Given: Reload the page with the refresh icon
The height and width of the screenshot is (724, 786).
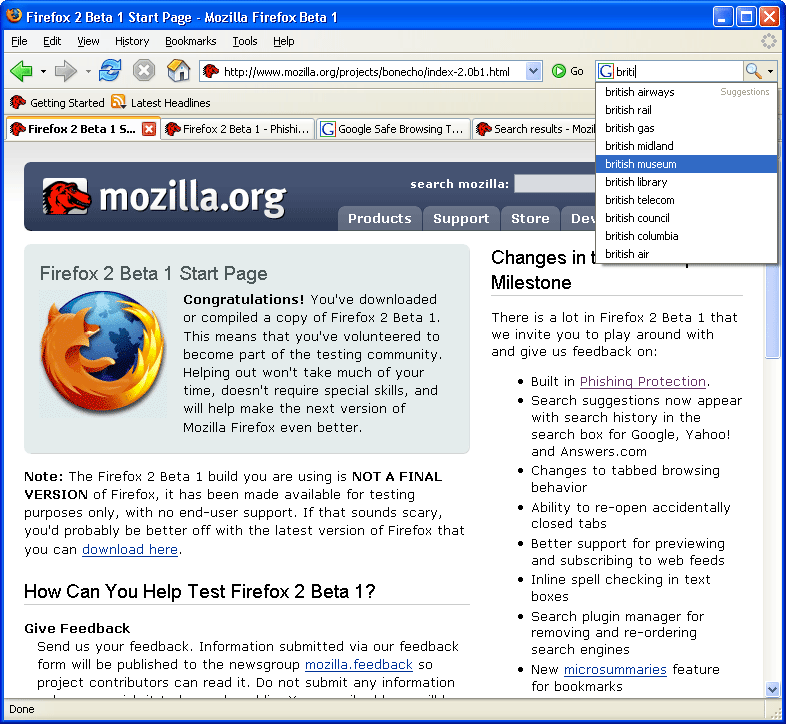Looking at the screenshot, I should click(110, 71).
